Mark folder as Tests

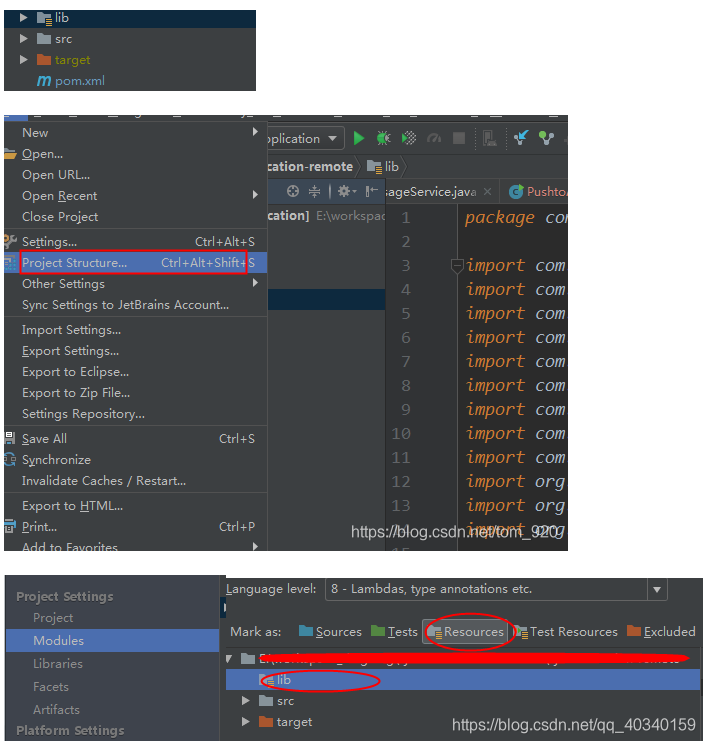394,632
